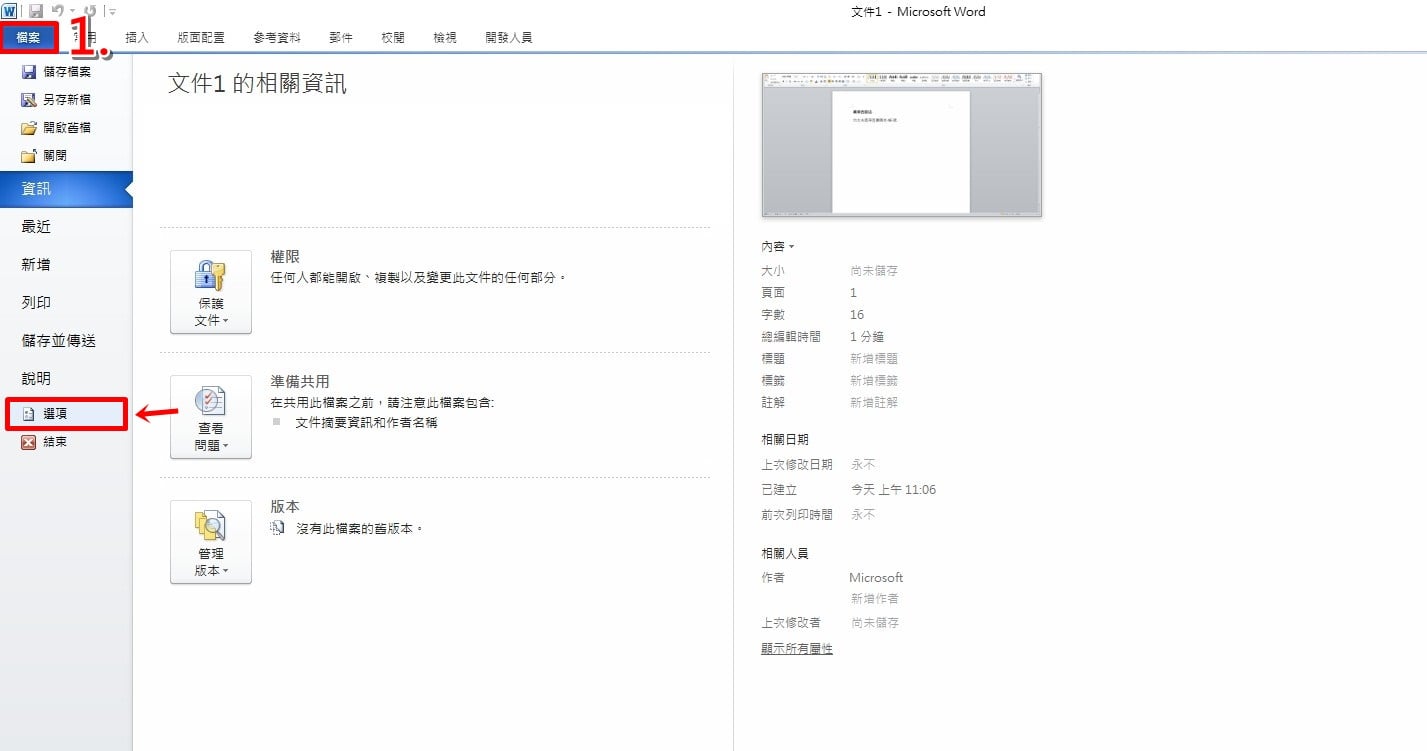This screenshot has height=751, width=1427.
Task: Expand the 內容 properties dropdown
Action: [x=777, y=247]
